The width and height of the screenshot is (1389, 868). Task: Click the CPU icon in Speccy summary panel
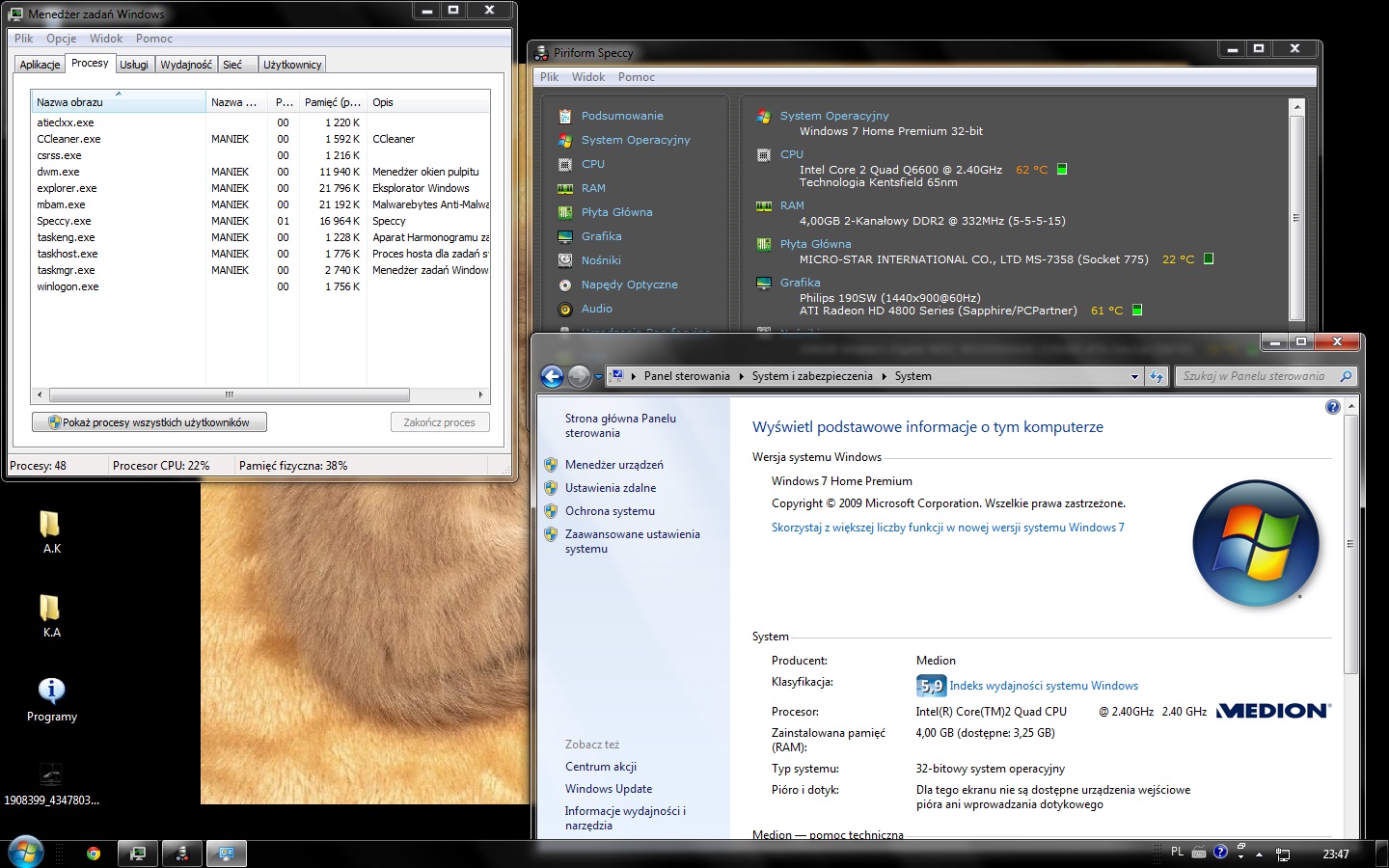click(764, 154)
